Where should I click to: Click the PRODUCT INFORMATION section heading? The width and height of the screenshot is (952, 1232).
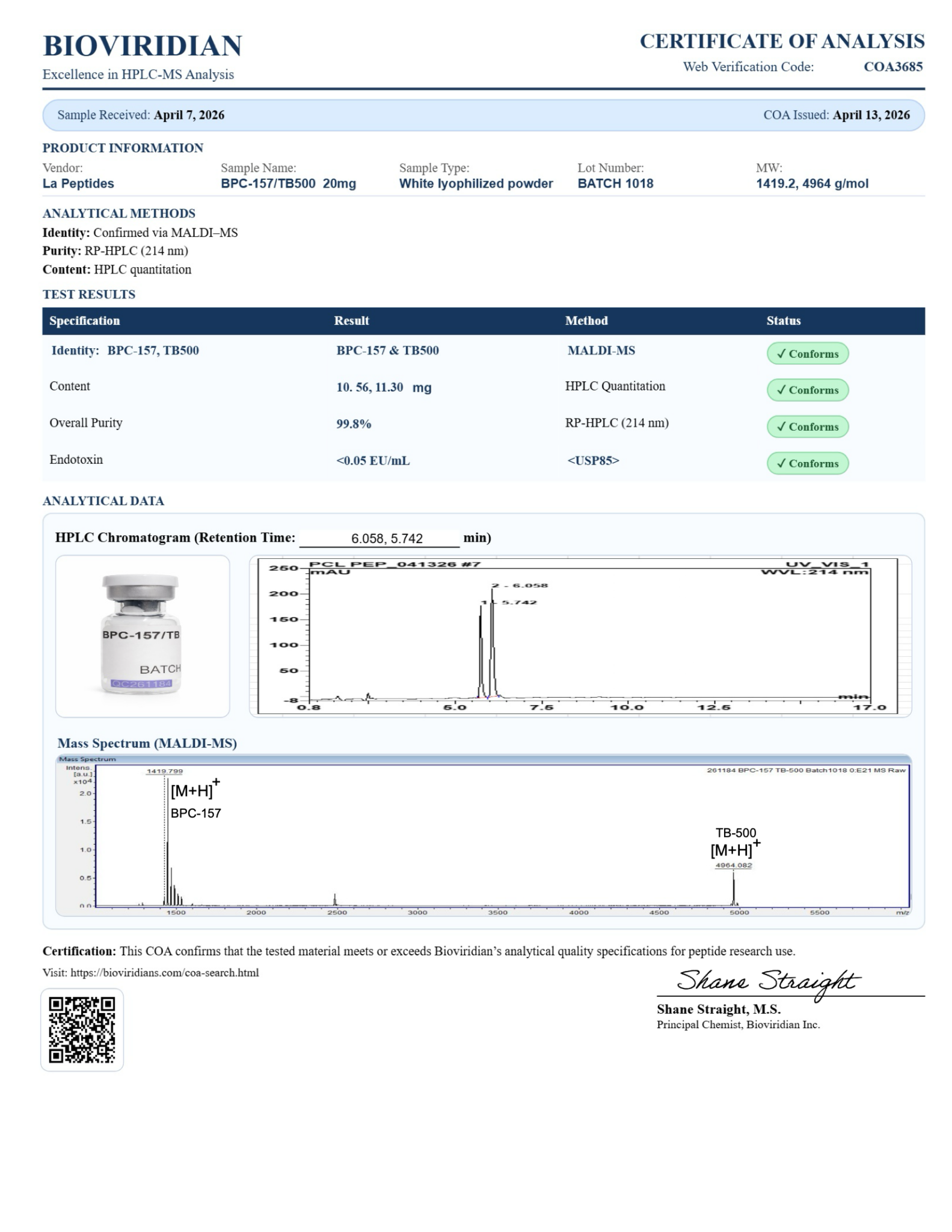[123, 148]
